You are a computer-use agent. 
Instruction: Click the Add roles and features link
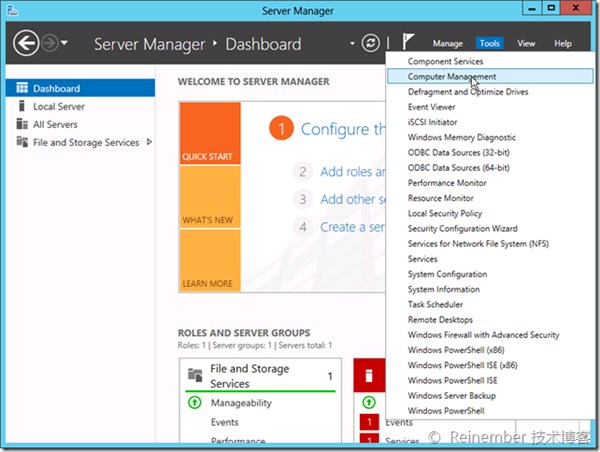tap(350, 172)
